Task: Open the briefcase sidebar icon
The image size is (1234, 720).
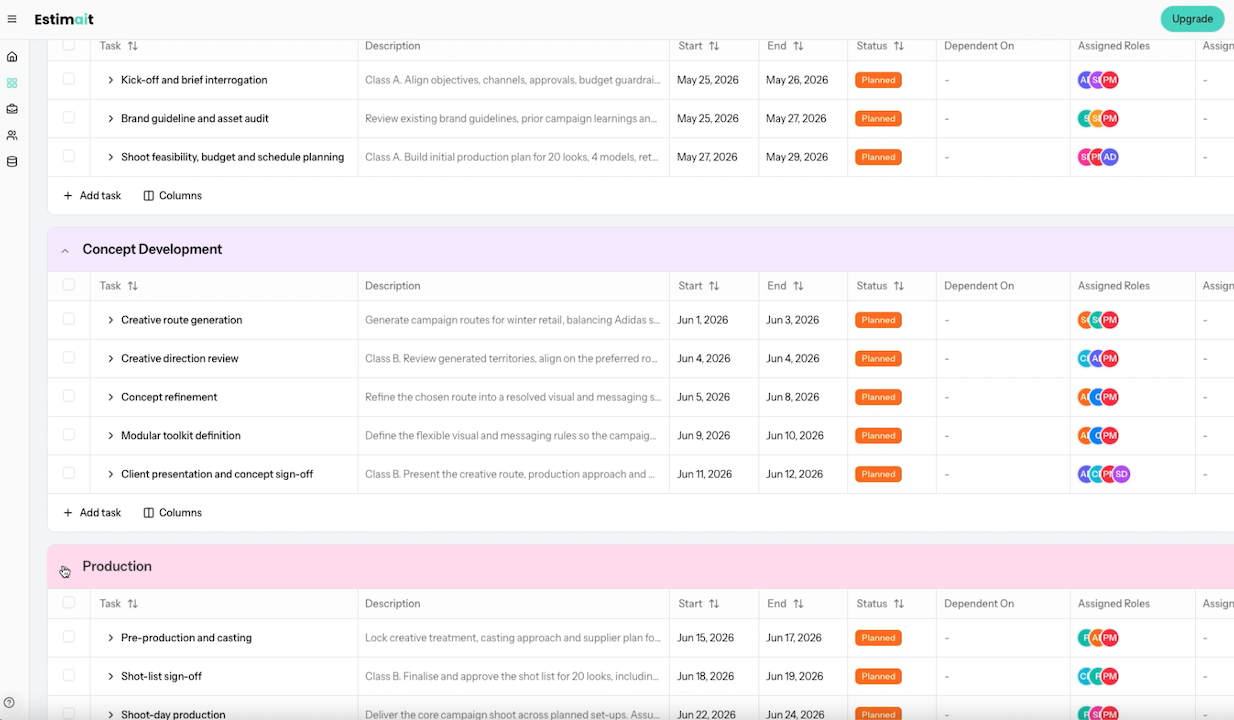Action: coord(12,109)
